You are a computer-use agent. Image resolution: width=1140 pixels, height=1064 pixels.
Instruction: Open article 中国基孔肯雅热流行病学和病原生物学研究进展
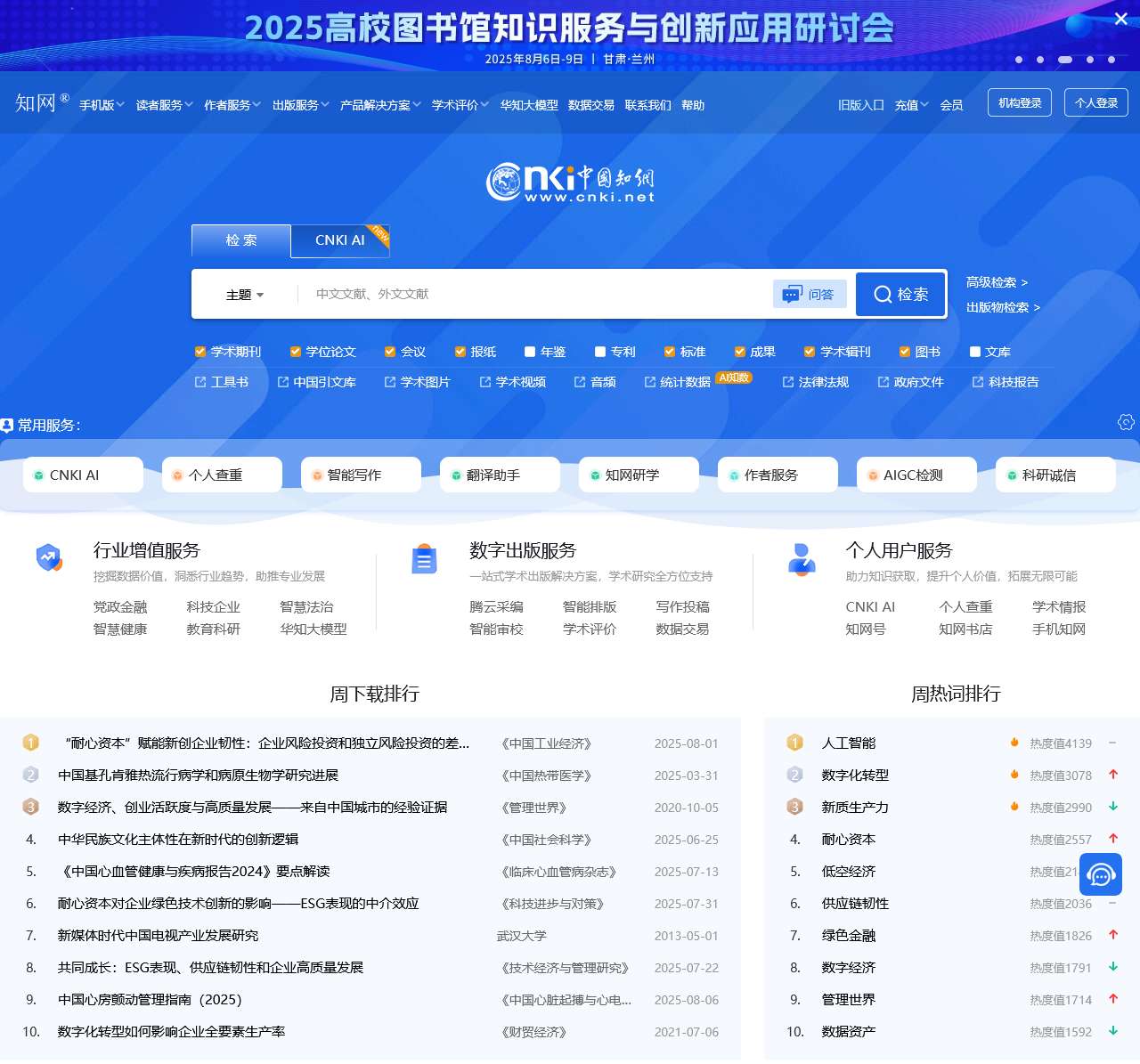pyautogui.click(x=198, y=775)
